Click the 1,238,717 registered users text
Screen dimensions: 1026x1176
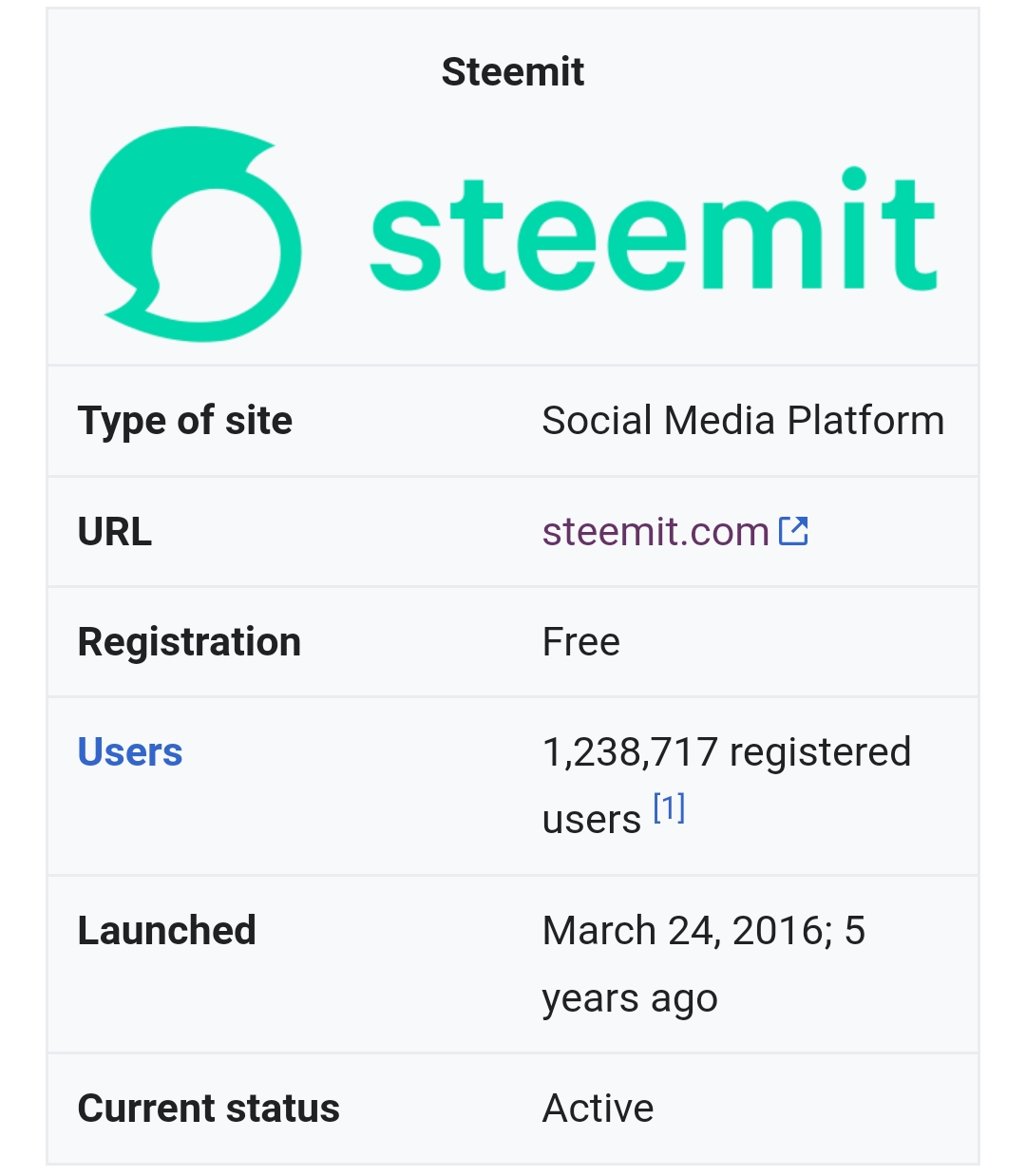click(x=726, y=752)
